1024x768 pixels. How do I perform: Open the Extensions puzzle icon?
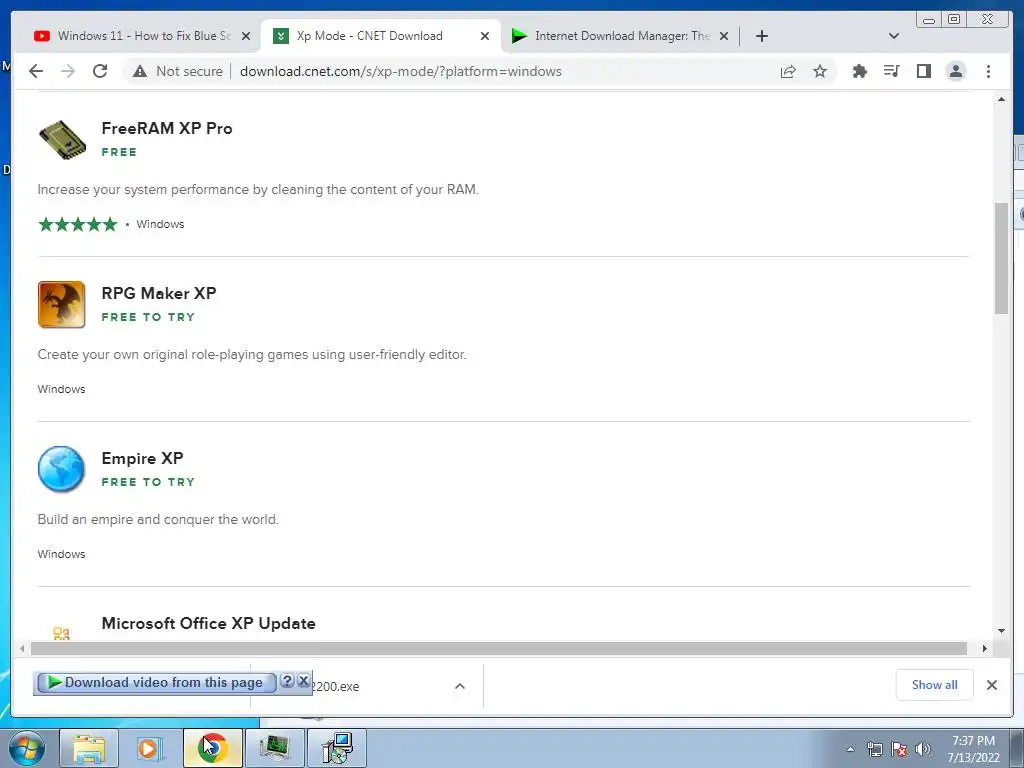pos(859,71)
